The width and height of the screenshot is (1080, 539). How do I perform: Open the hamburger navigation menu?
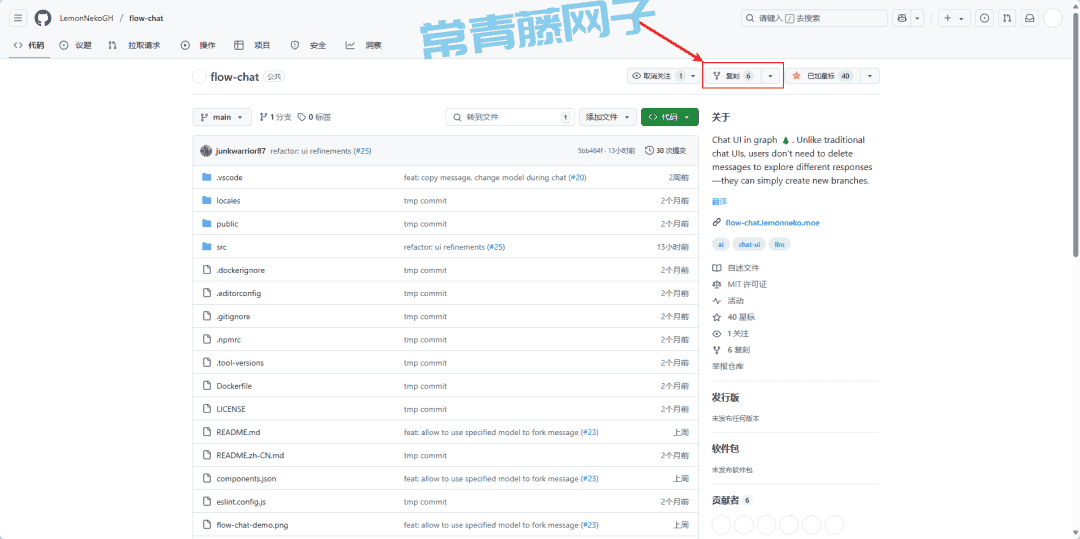coord(19,19)
